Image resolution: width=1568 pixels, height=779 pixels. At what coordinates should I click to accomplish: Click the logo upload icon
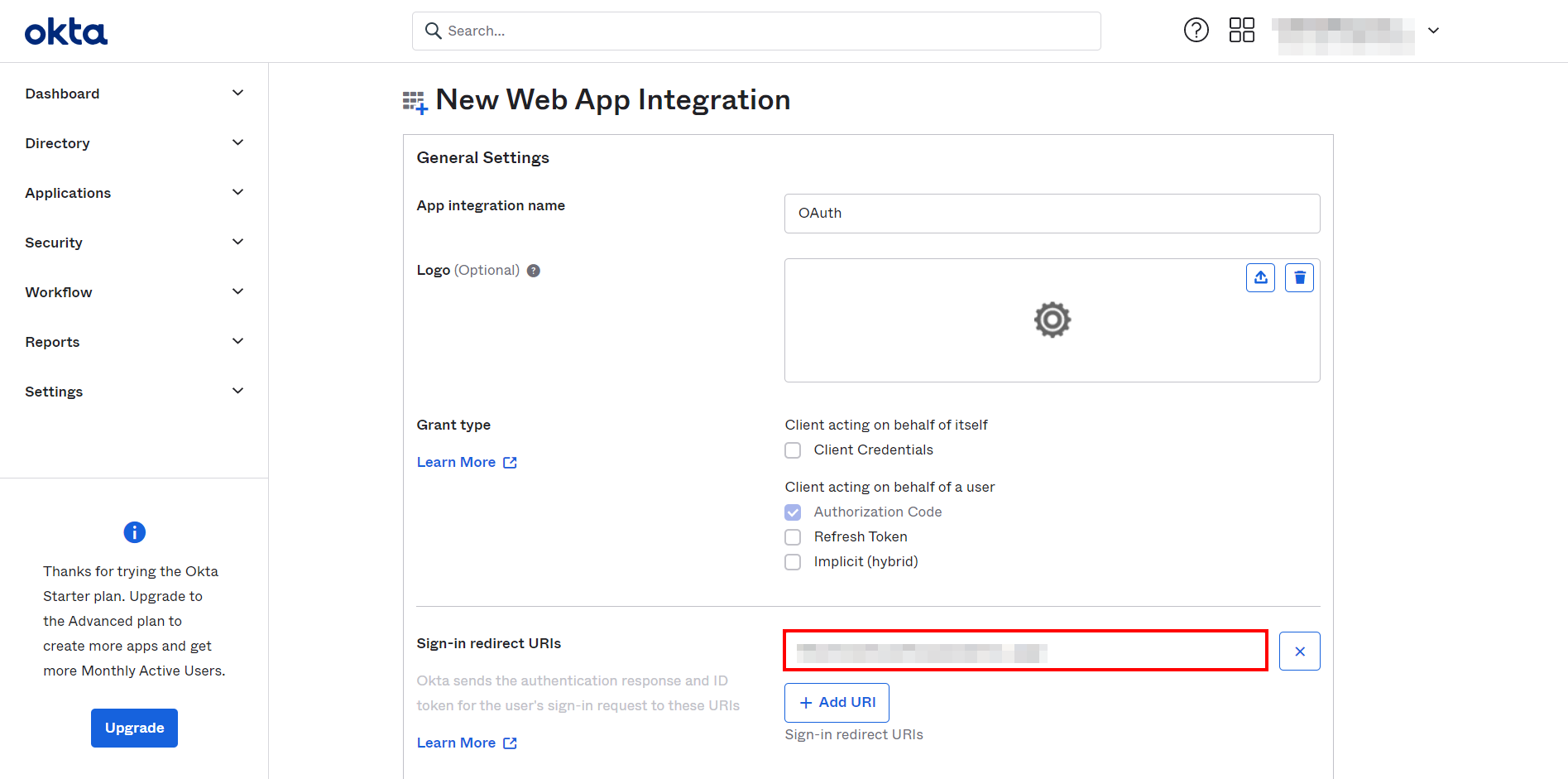1260,278
